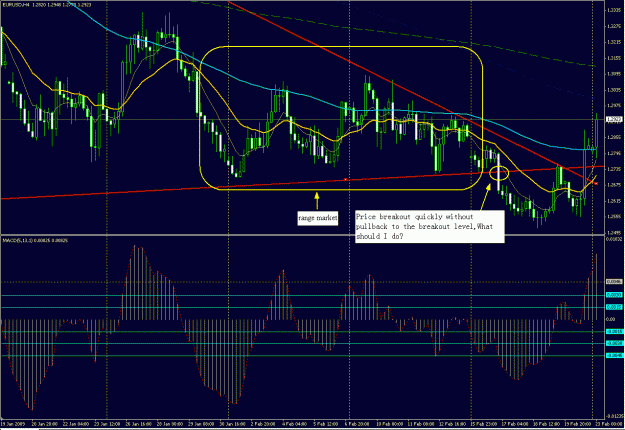The width and height of the screenshot is (625, 430).
Task: Select the cyan 0.0030 MACD level label
Action: point(614,295)
